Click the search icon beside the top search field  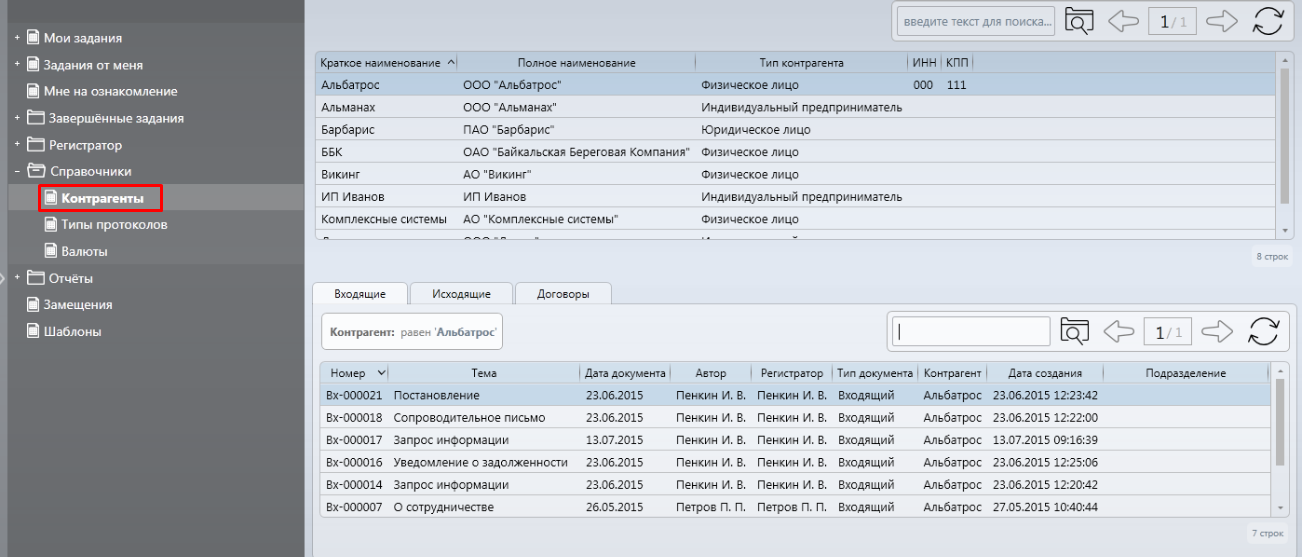tap(1079, 21)
